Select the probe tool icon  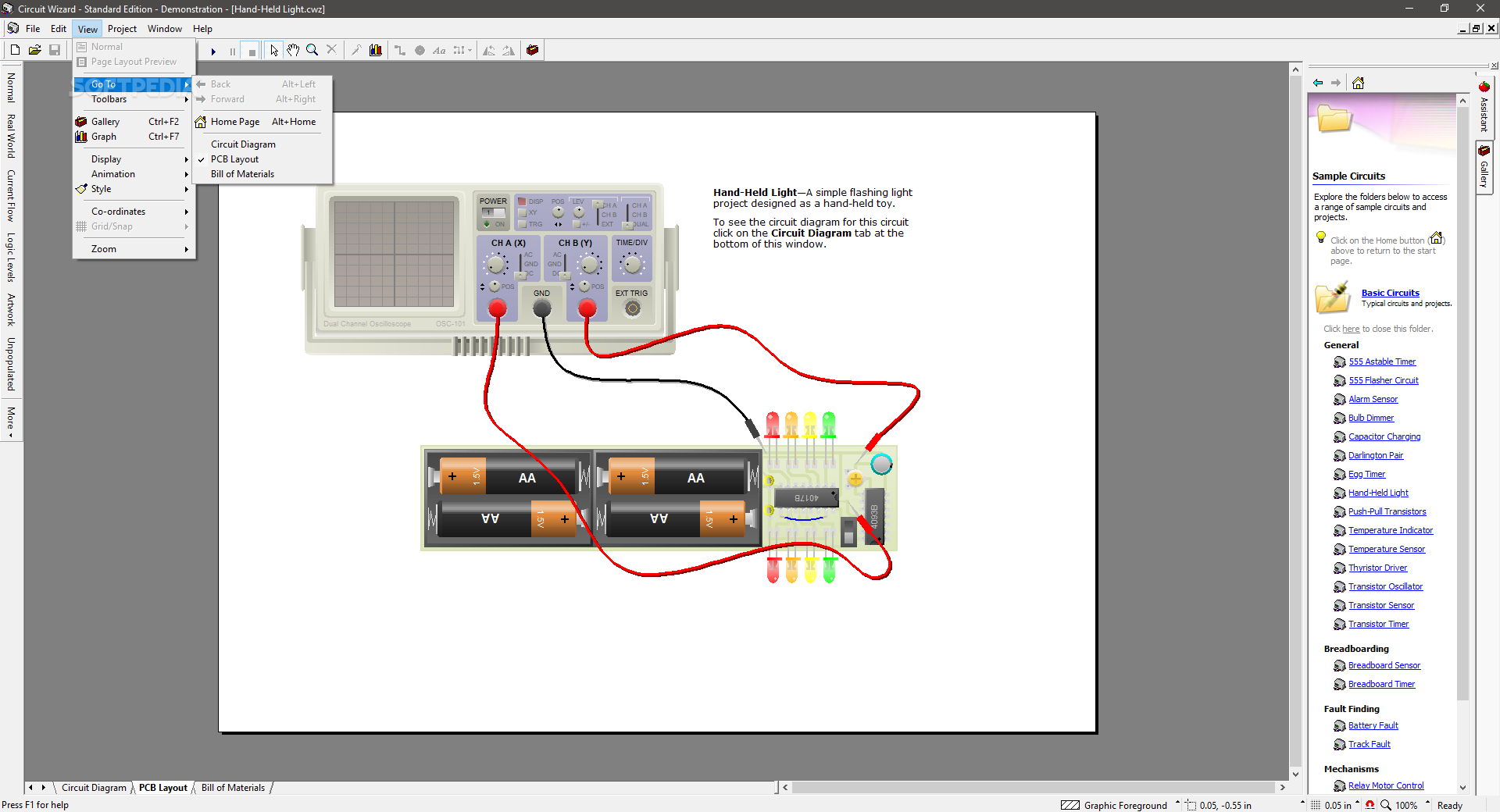click(x=356, y=50)
